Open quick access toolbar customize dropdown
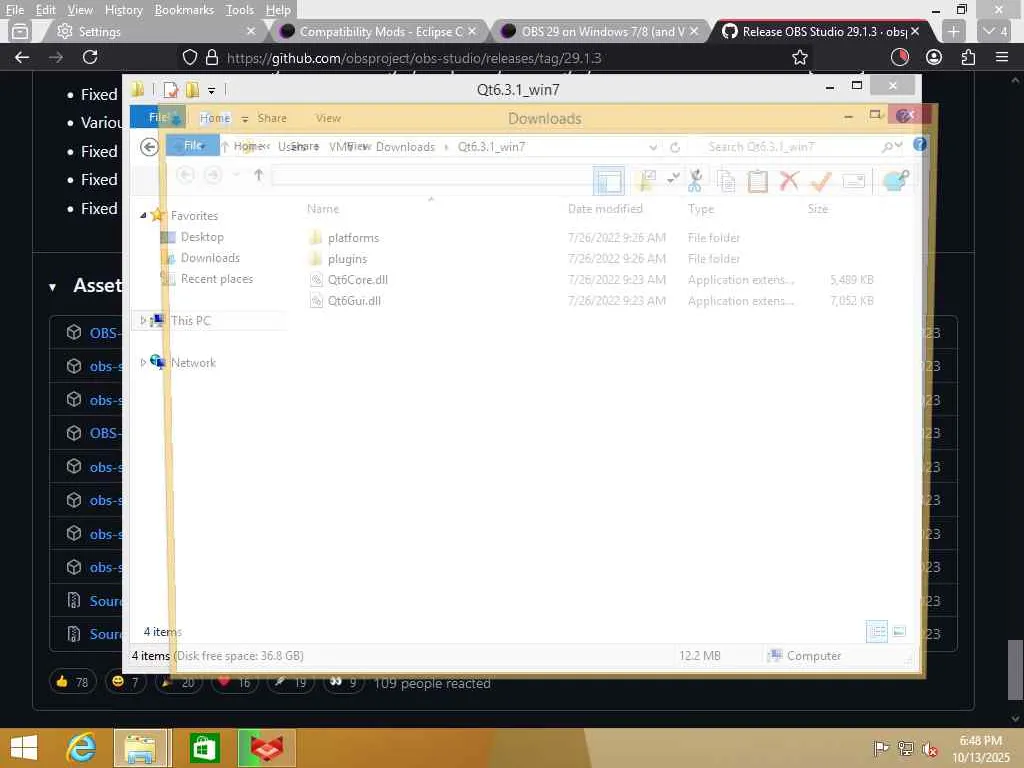The image size is (1024, 768). tap(212, 91)
